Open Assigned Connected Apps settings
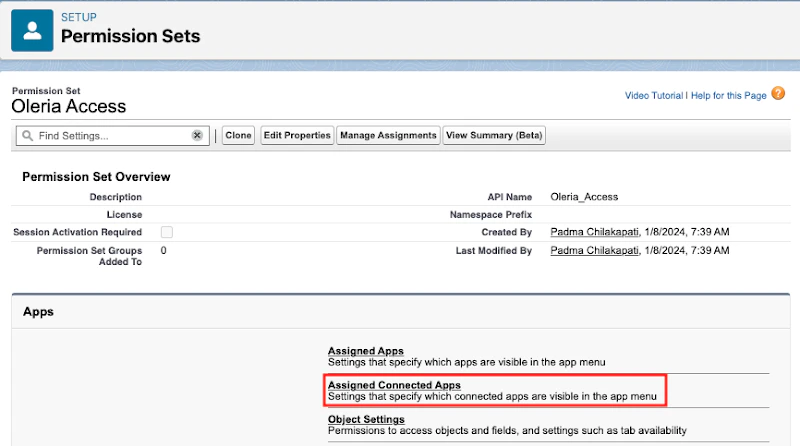The width and height of the screenshot is (800, 446). click(394, 385)
